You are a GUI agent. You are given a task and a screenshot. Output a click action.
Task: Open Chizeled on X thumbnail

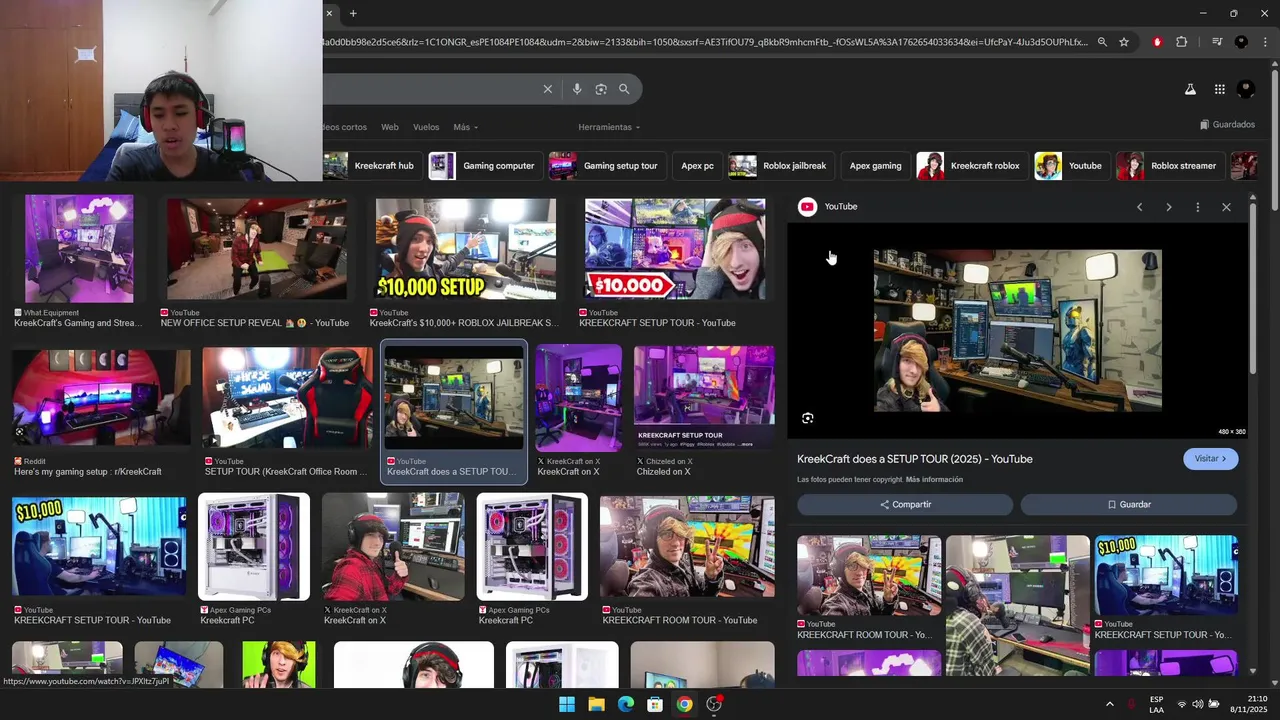704,398
